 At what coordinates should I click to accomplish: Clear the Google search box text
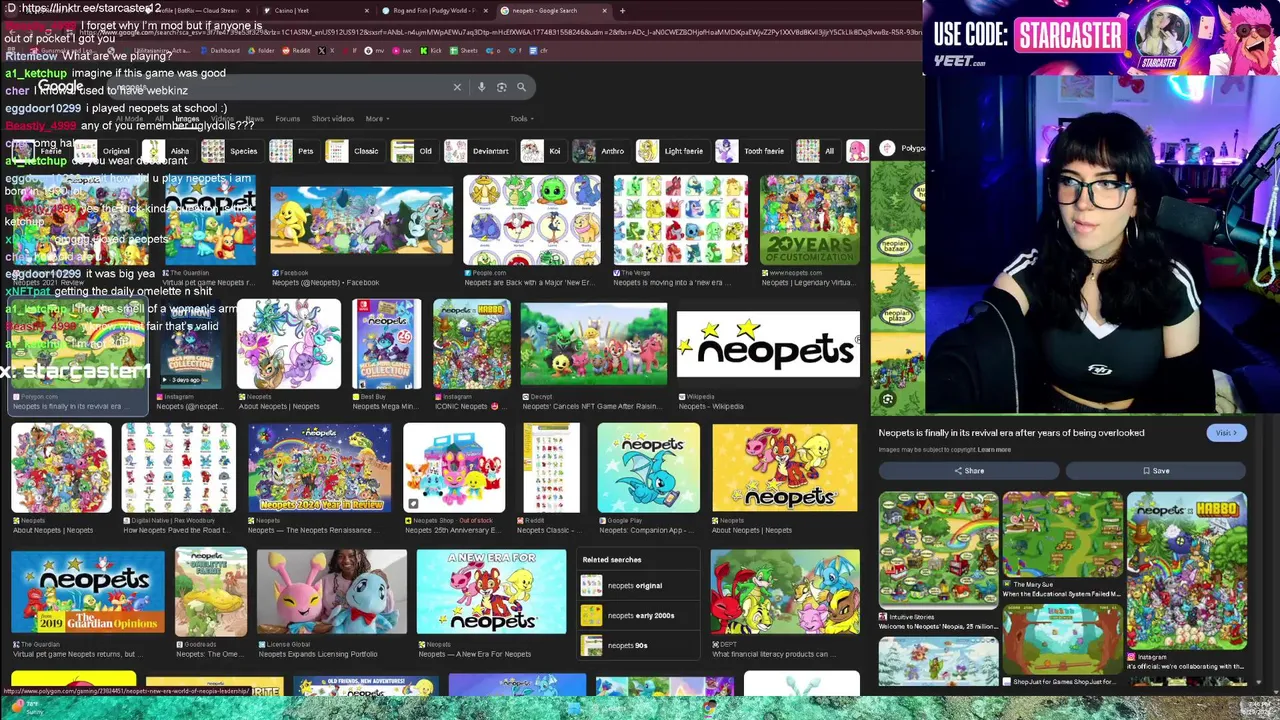457,87
